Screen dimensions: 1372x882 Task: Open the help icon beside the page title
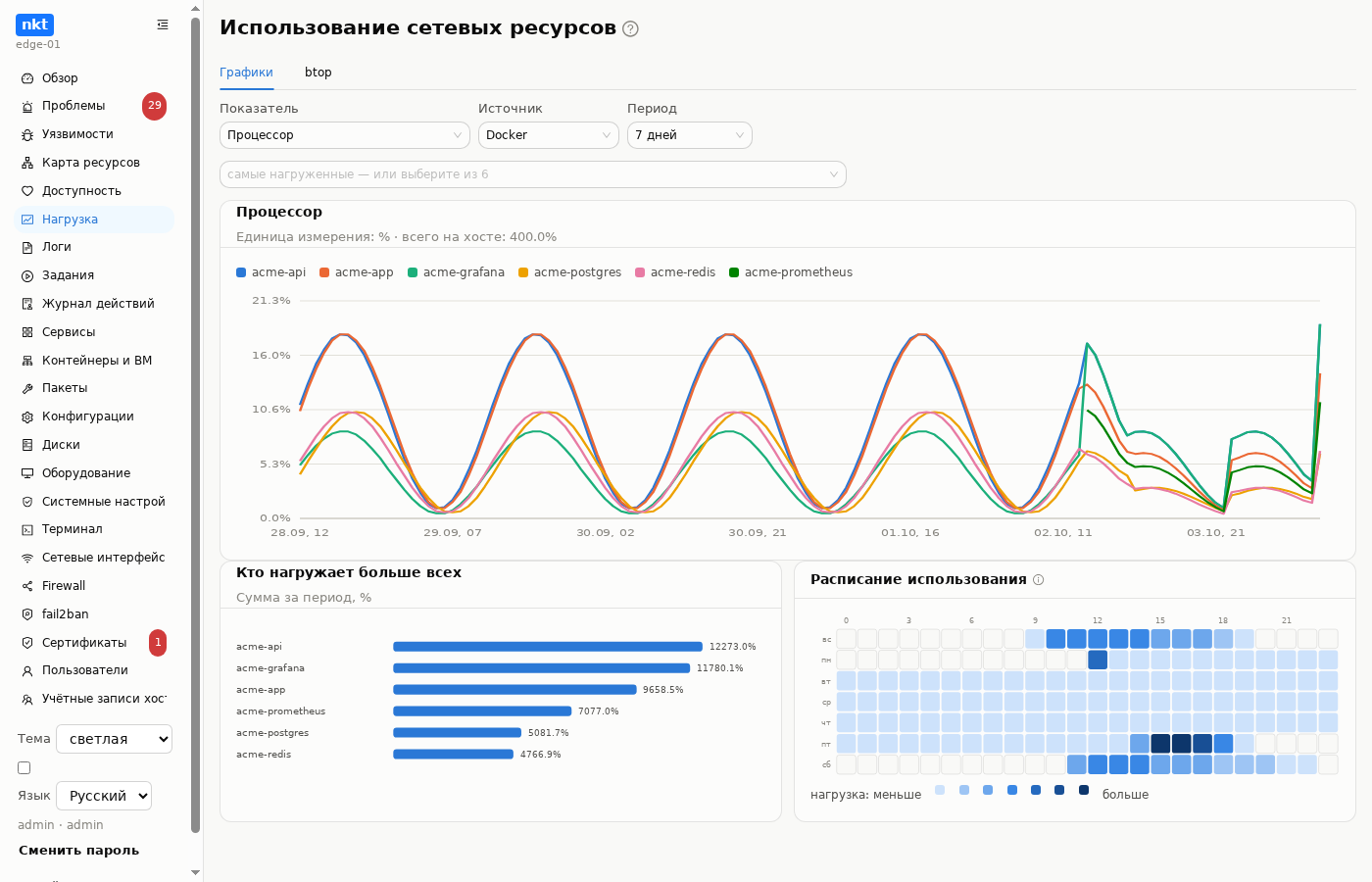coord(630,28)
